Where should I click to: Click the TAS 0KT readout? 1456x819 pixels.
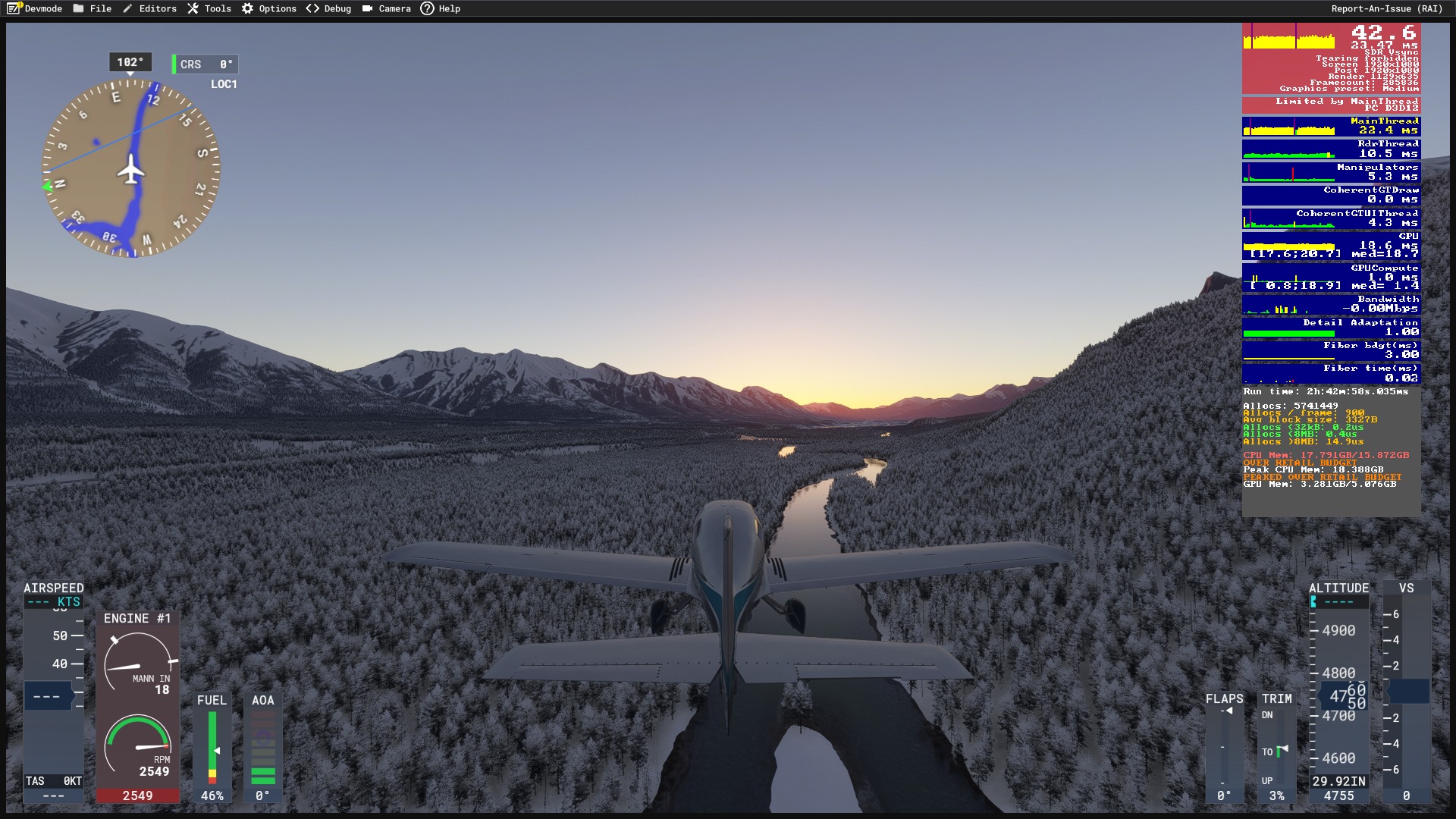pyautogui.click(x=54, y=781)
